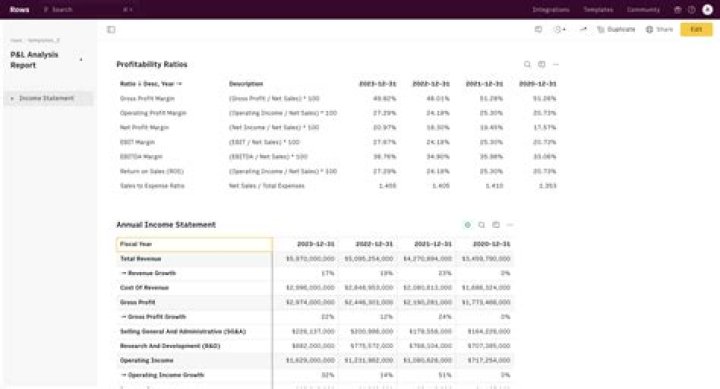Viewport: 720px width, 389px height.
Task: Select the 2023-12-31 header in Income Statement table
Action: click(x=315, y=244)
